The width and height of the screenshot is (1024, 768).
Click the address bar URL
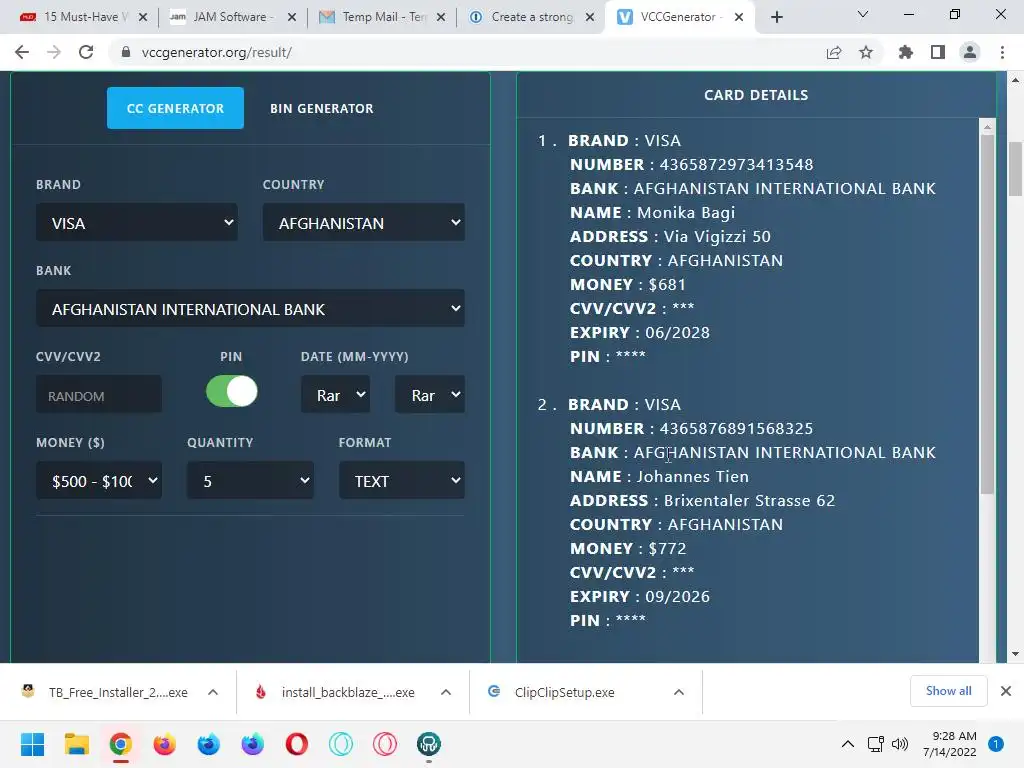point(216,52)
